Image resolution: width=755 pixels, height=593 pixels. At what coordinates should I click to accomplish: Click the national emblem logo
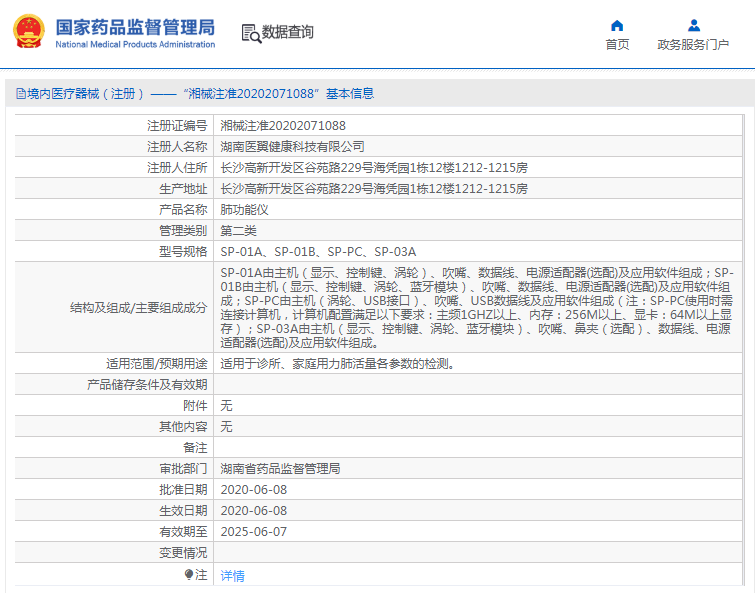click(x=29, y=32)
